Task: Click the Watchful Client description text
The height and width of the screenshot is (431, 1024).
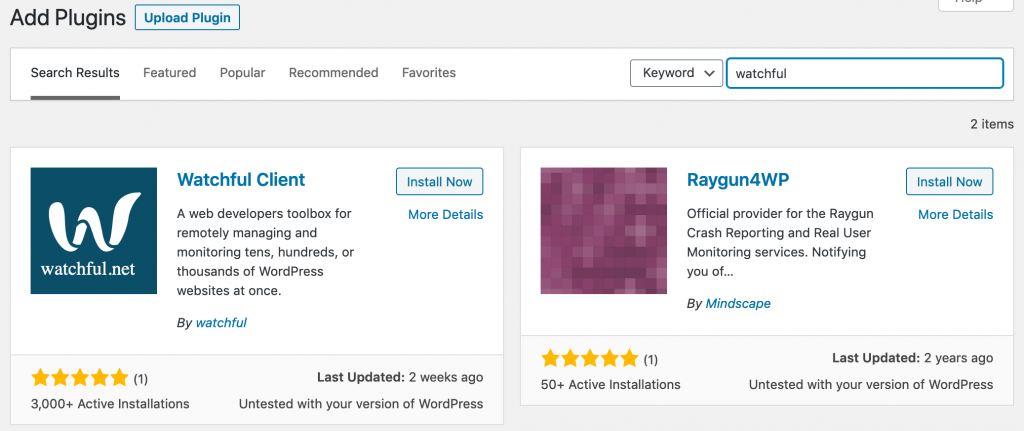Action: pos(265,252)
